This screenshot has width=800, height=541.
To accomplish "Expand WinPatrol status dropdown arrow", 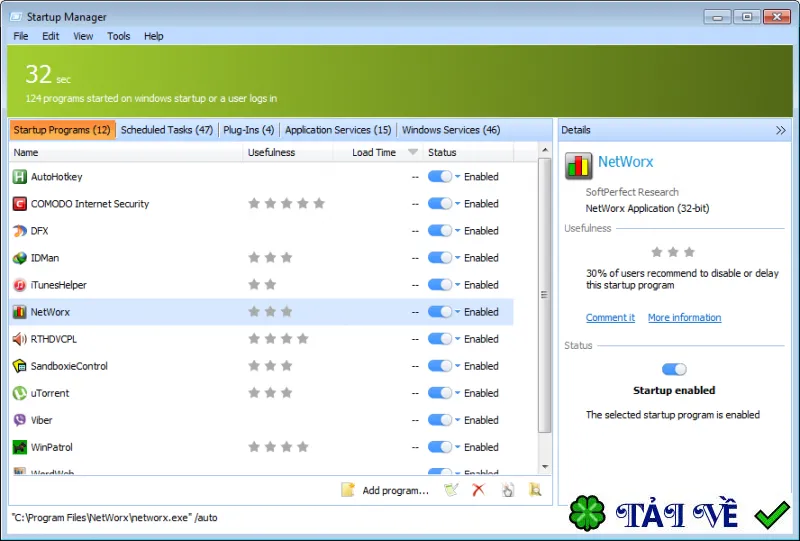I will [x=458, y=447].
